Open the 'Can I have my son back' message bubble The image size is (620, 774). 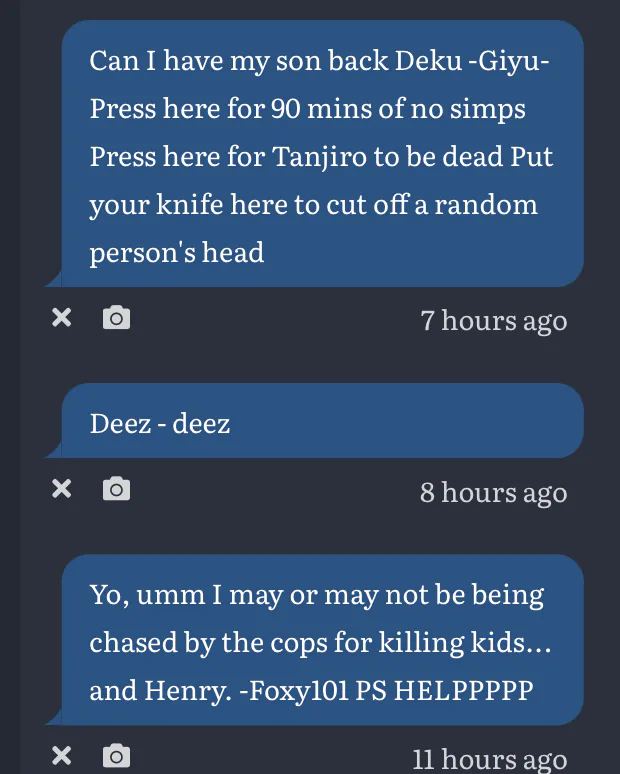click(322, 155)
